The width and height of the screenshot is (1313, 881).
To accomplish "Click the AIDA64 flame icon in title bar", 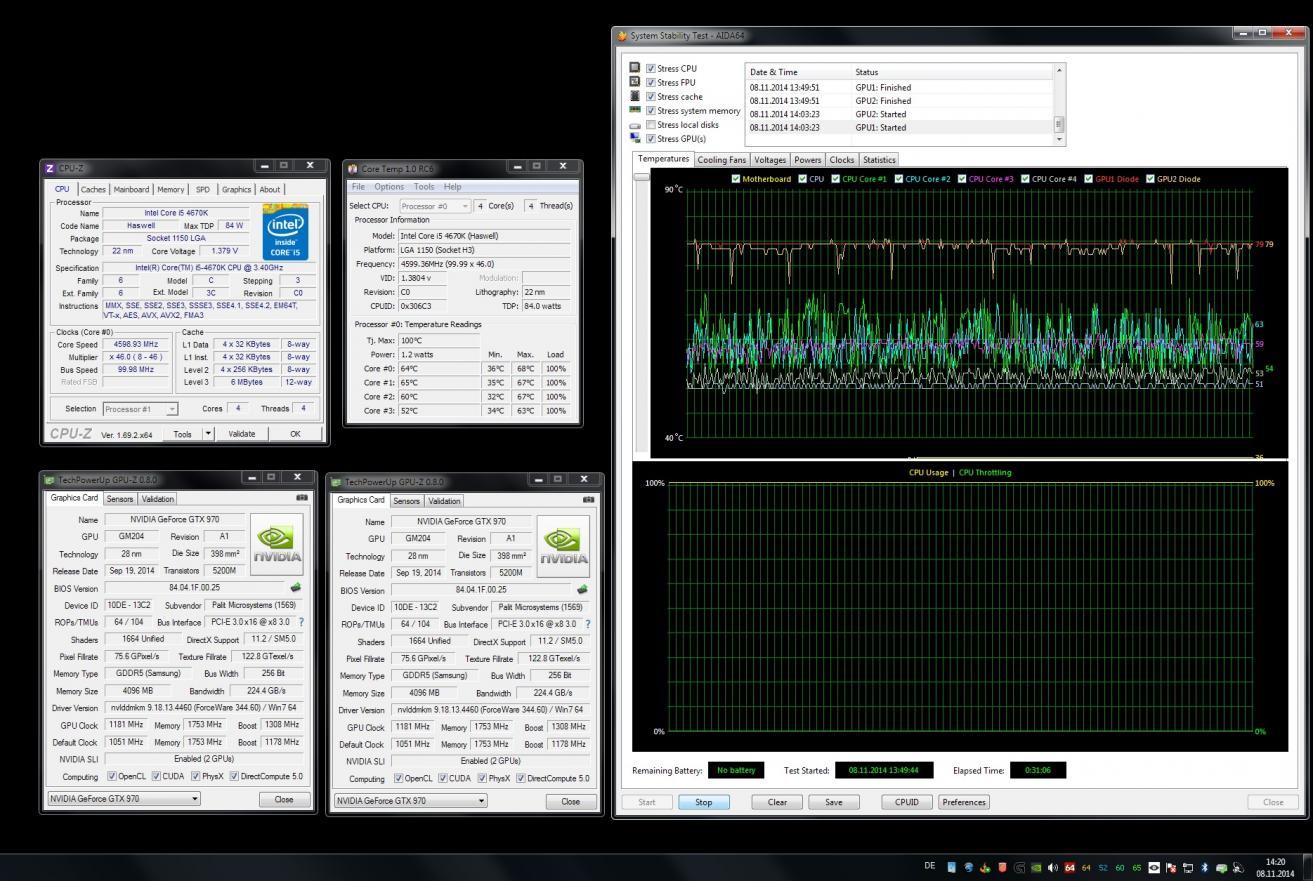I will click(x=623, y=36).
